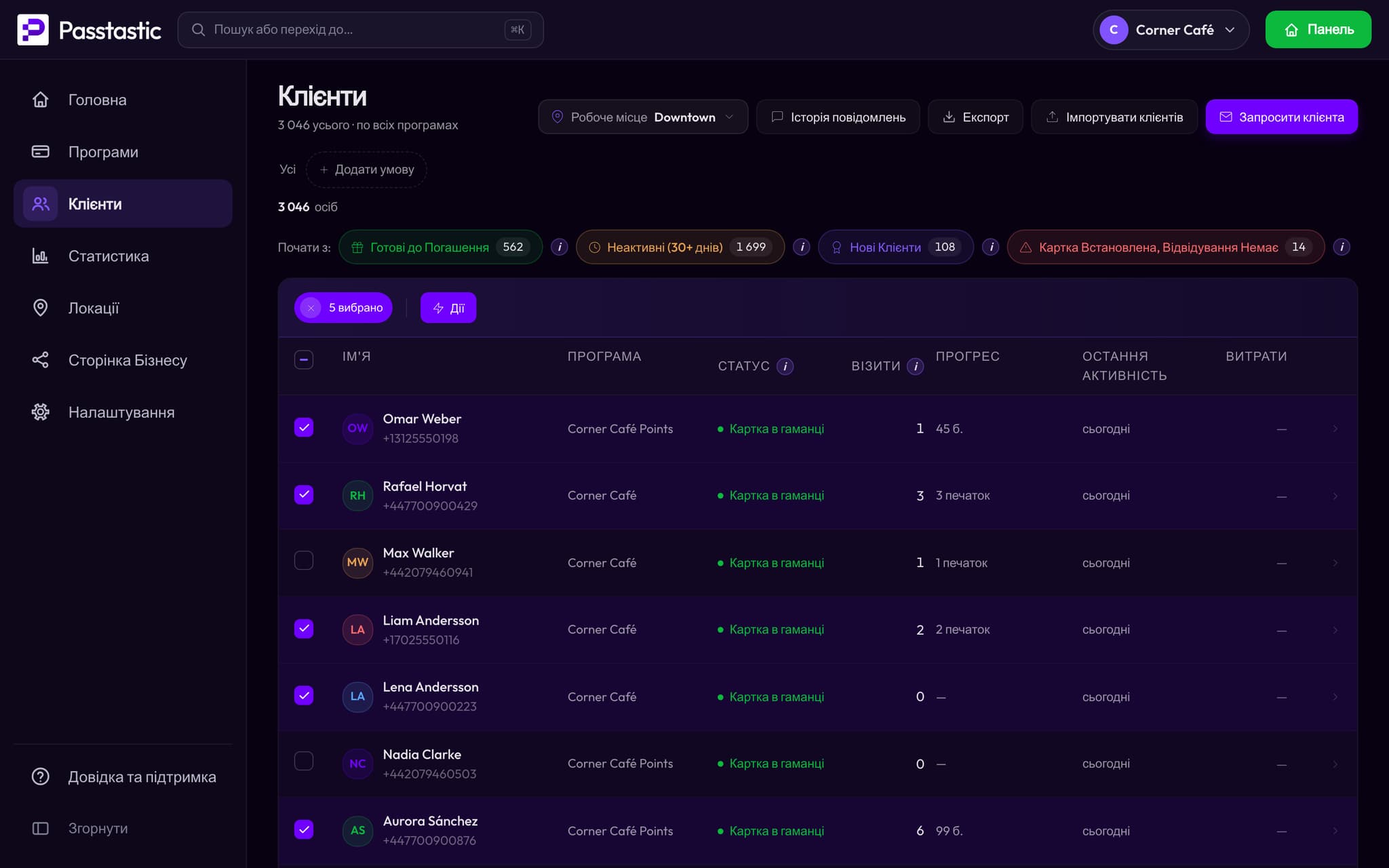Screen dimensions: 1389x868
Task: Uncheck Omar Weber row checkbox
Action: coord(304,427)
